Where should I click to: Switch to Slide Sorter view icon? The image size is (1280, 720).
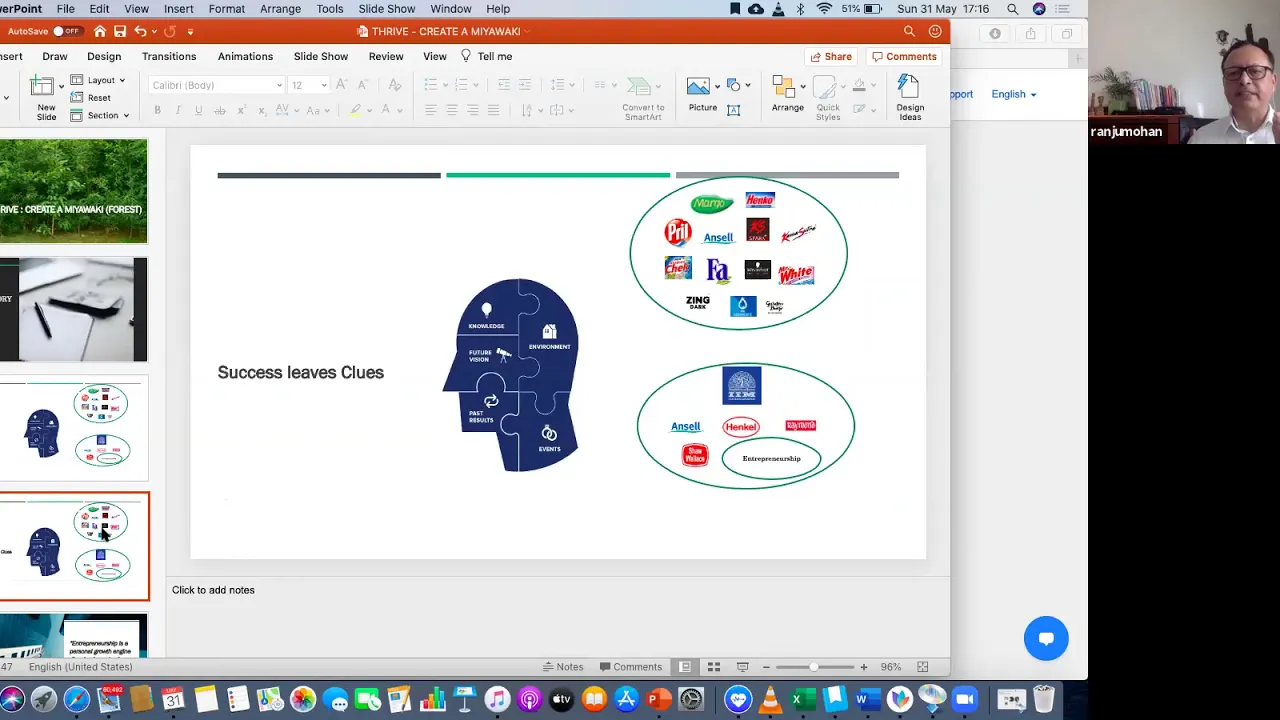(714, 667)
